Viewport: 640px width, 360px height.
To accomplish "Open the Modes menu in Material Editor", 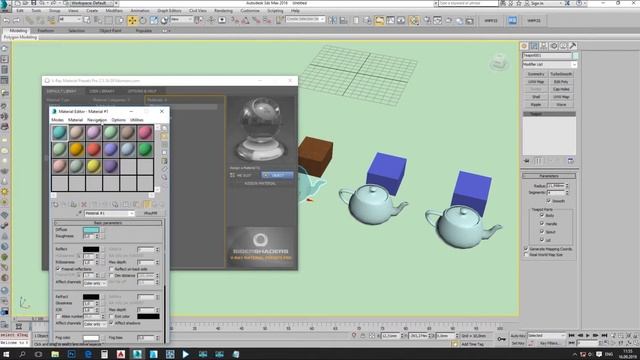I will tap(57, 120).
